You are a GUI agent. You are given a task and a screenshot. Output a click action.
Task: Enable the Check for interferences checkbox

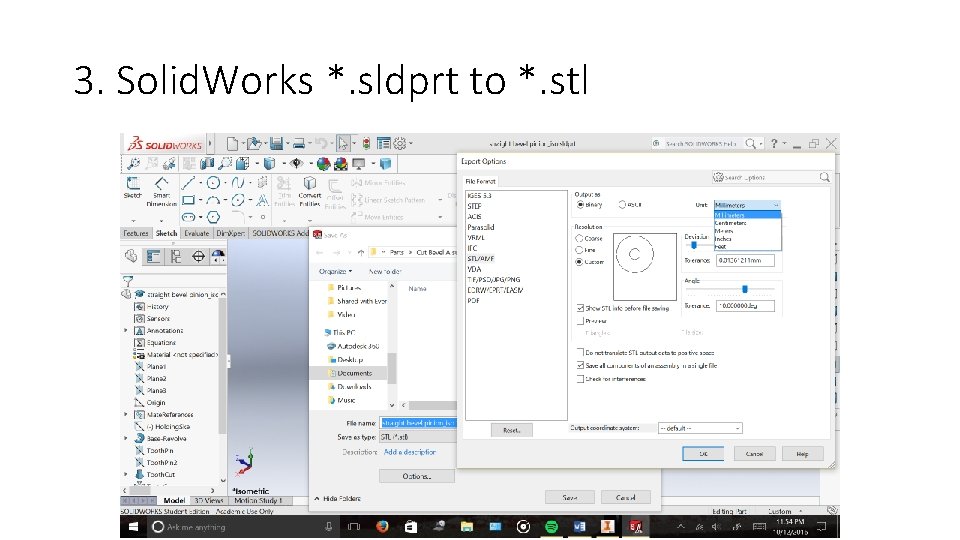[x=580, y=379]
